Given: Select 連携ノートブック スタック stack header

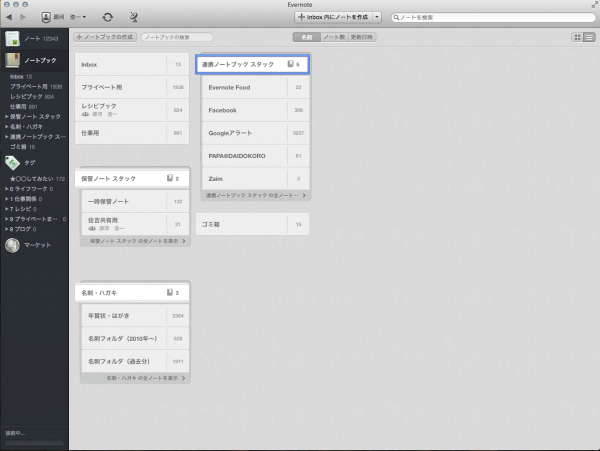Looking at the screenshot, I should tap(253, 64).
